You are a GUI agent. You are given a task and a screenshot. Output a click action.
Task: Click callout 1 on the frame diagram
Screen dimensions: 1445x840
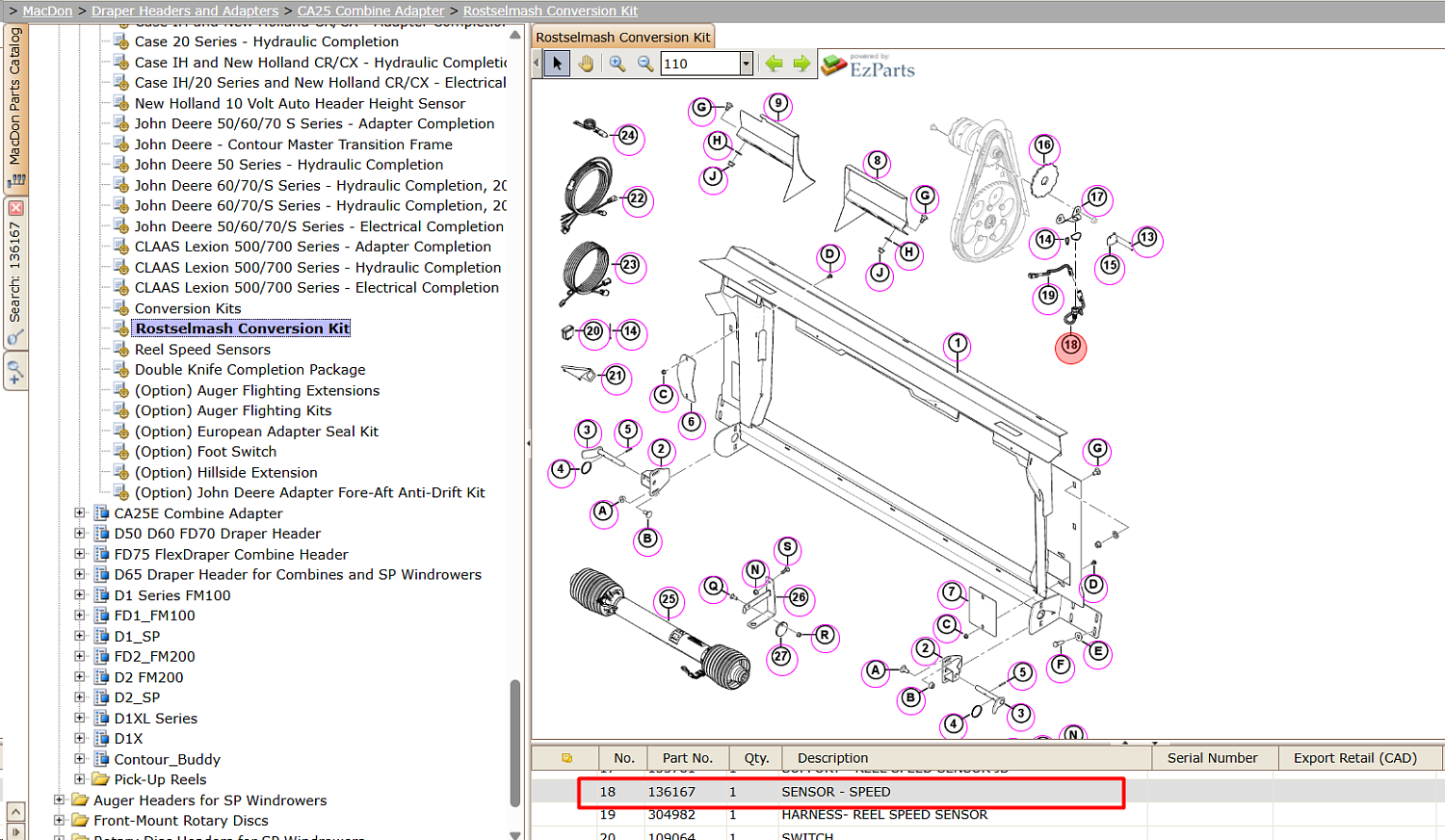click(x=957, y=344)
